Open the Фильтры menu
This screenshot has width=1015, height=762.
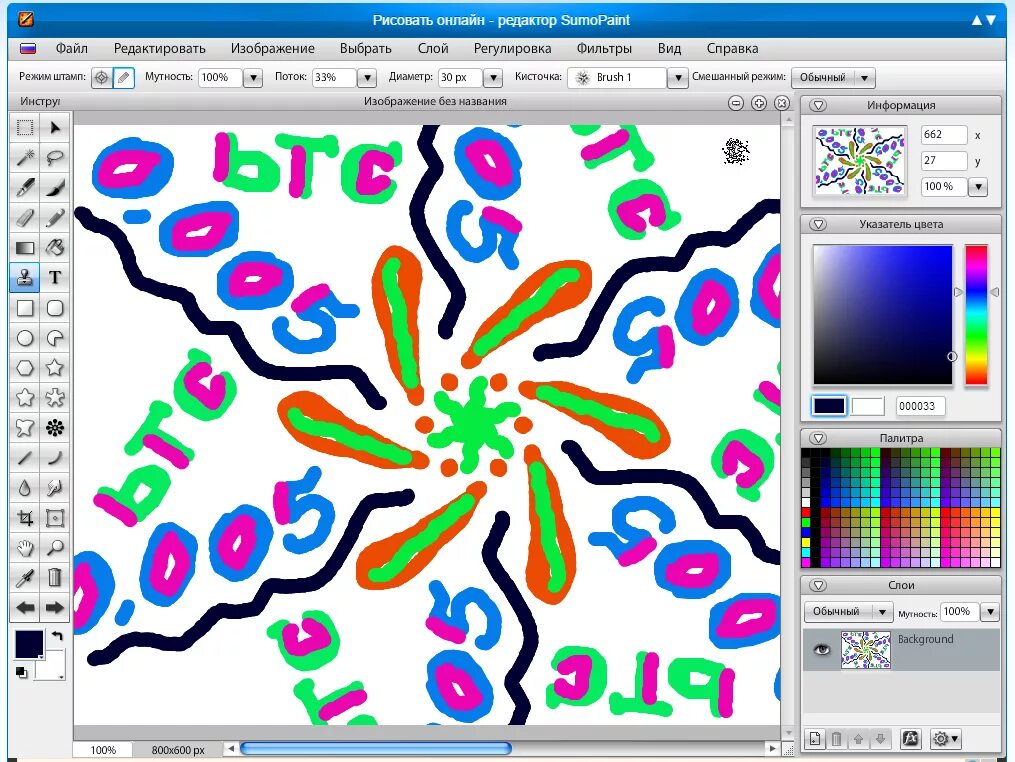[604, 49]
